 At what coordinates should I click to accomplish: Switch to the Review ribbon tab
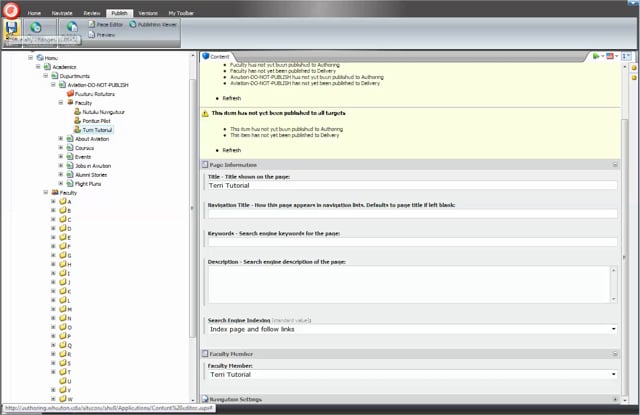[x=91, y=13]
